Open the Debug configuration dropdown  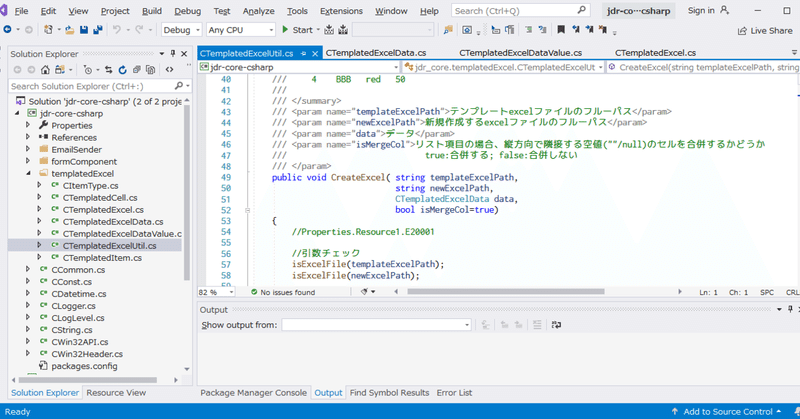tap(181, 30)
